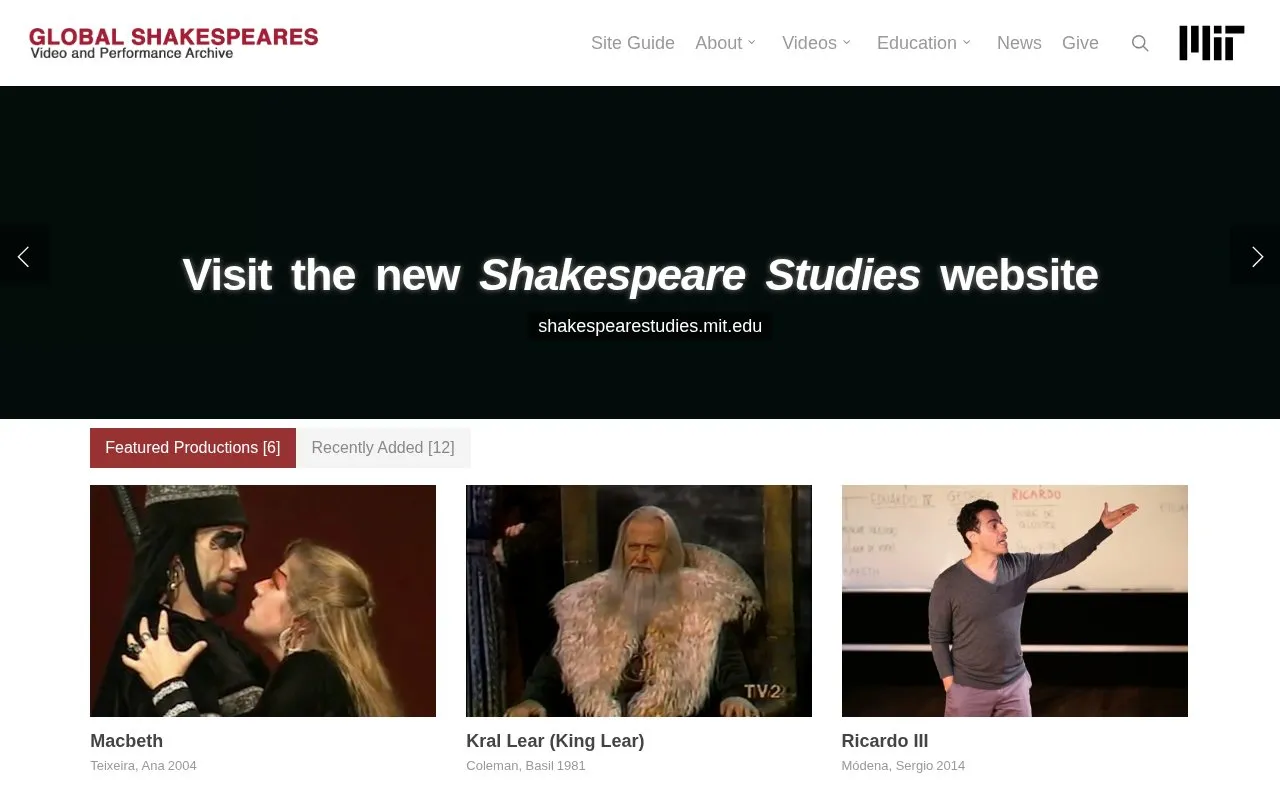Open the Macbeth production title
1280x800 pixels.
pos(126,741)
